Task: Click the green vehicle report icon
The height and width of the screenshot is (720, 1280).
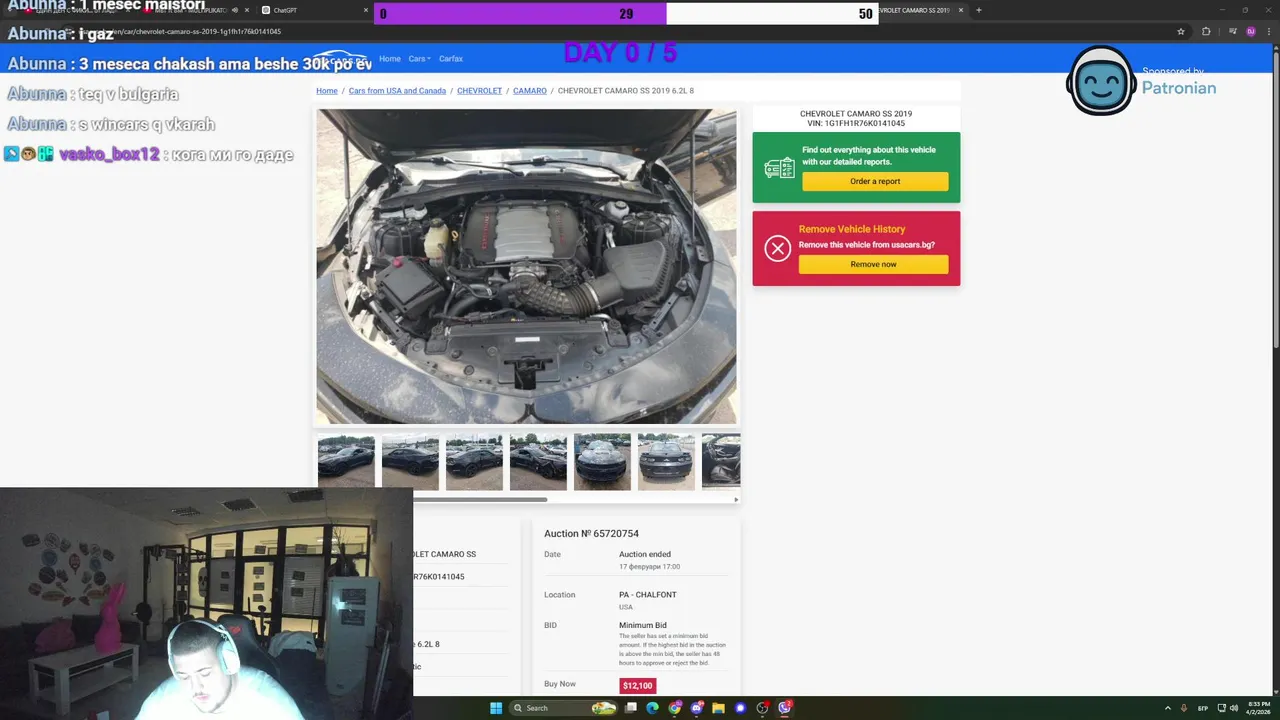Action: tap(779, 168)
